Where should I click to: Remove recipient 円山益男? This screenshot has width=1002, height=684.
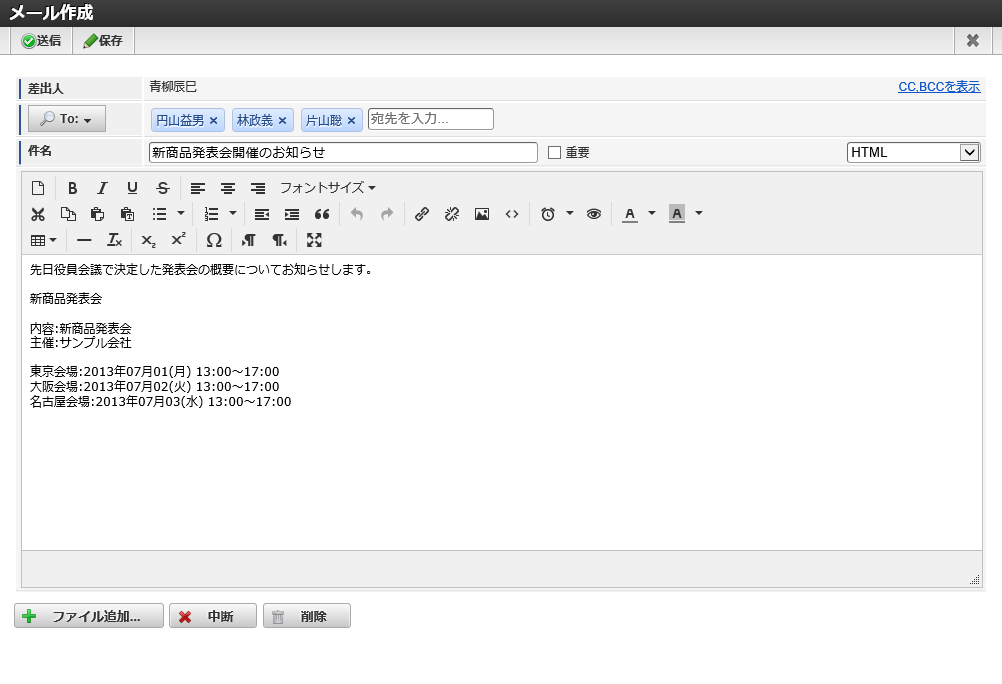pyautogui.click(x=213, y=121)
